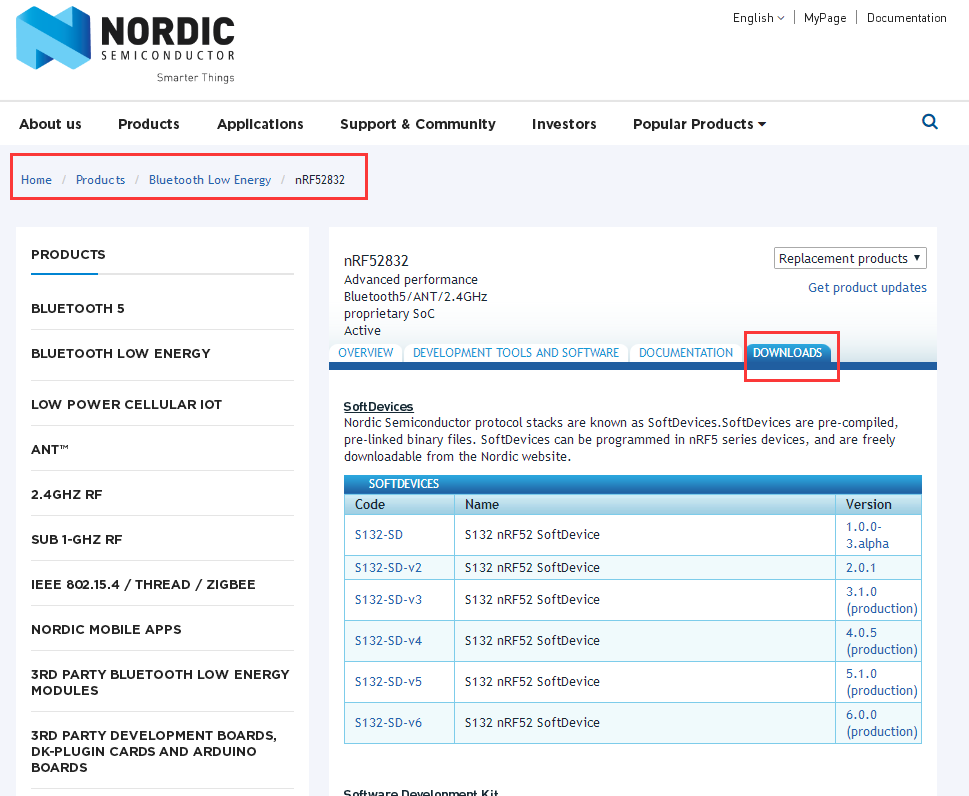This screenshot has height=796, width=969.
Task: Open the Development Tools and Software tab
Action: coord(515,353)
